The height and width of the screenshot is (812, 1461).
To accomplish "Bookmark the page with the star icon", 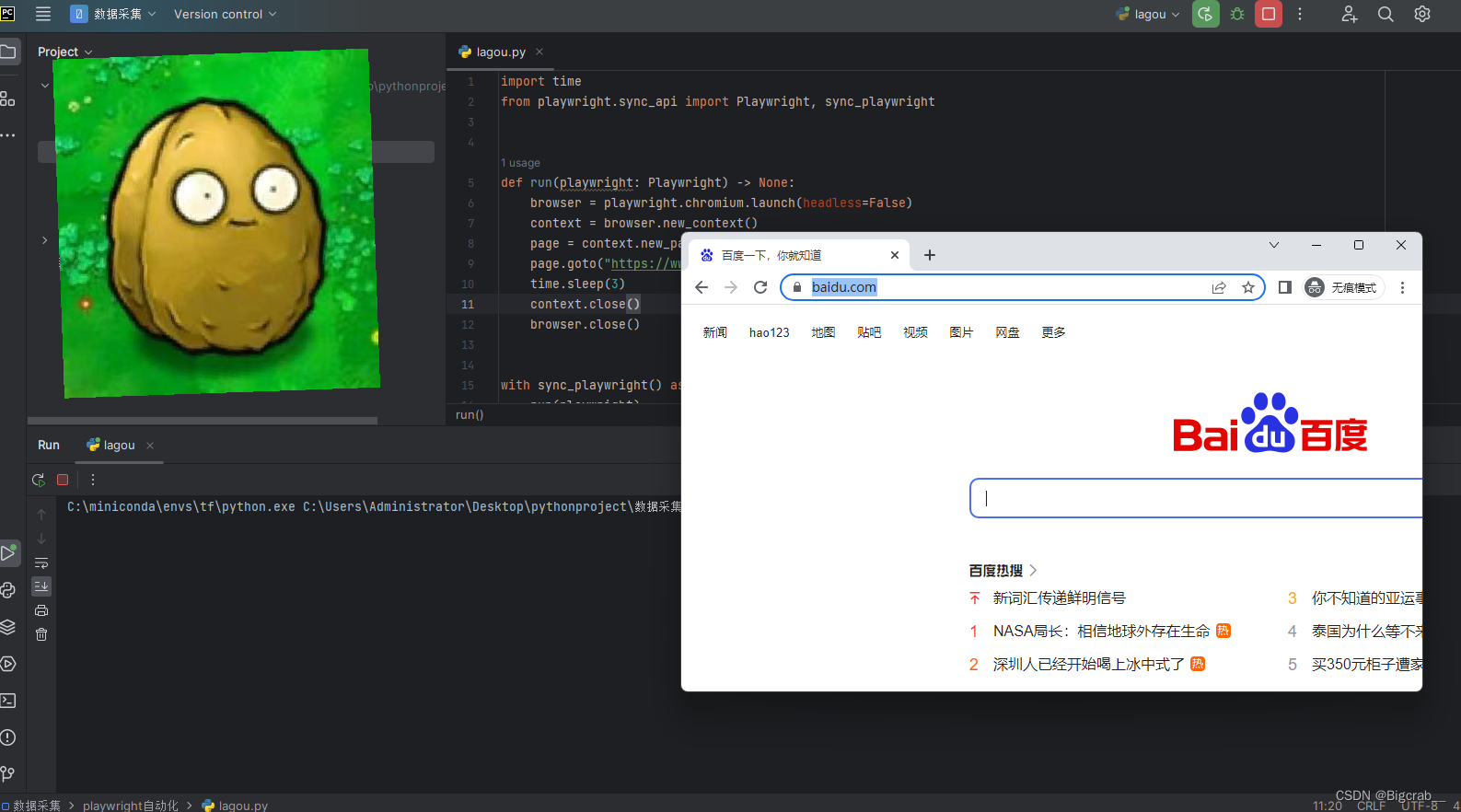I will 1248,287.
